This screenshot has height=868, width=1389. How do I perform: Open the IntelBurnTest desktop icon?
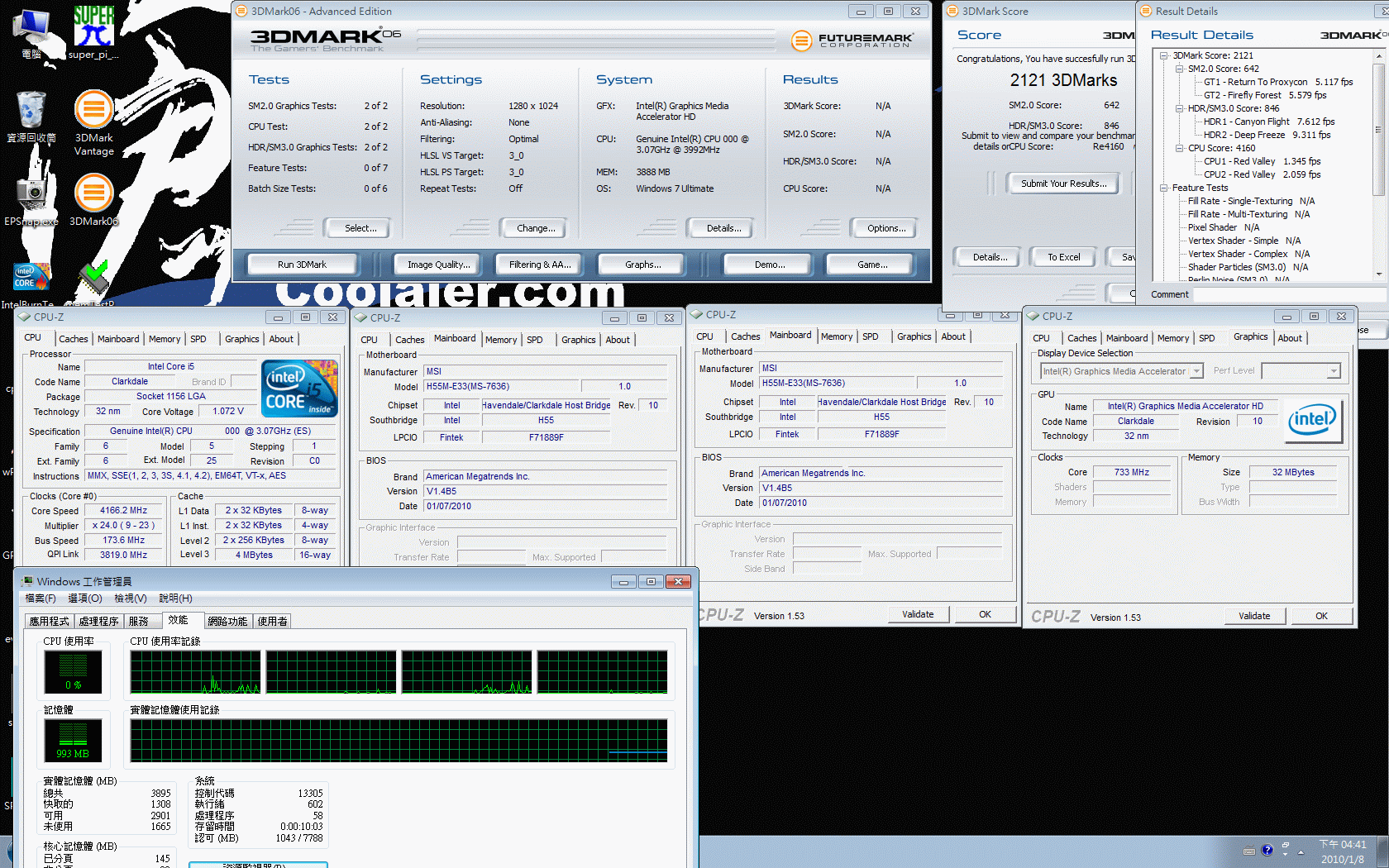[31, 285]
